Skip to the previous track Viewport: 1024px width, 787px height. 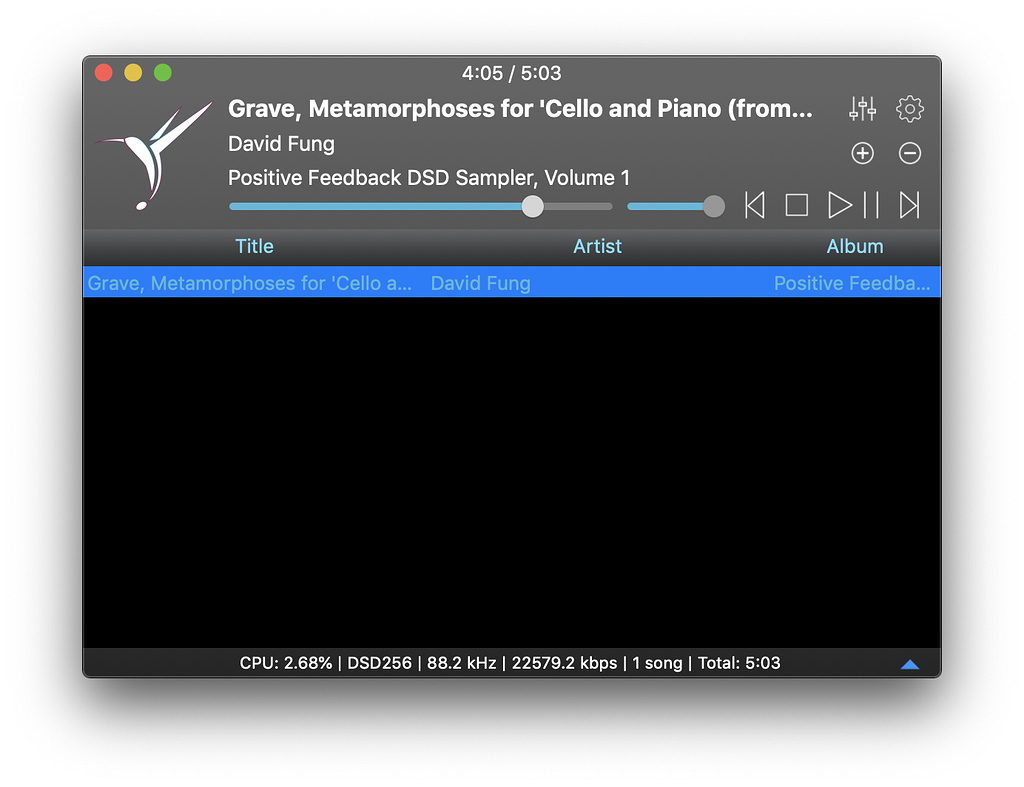(x=755, y=205)
